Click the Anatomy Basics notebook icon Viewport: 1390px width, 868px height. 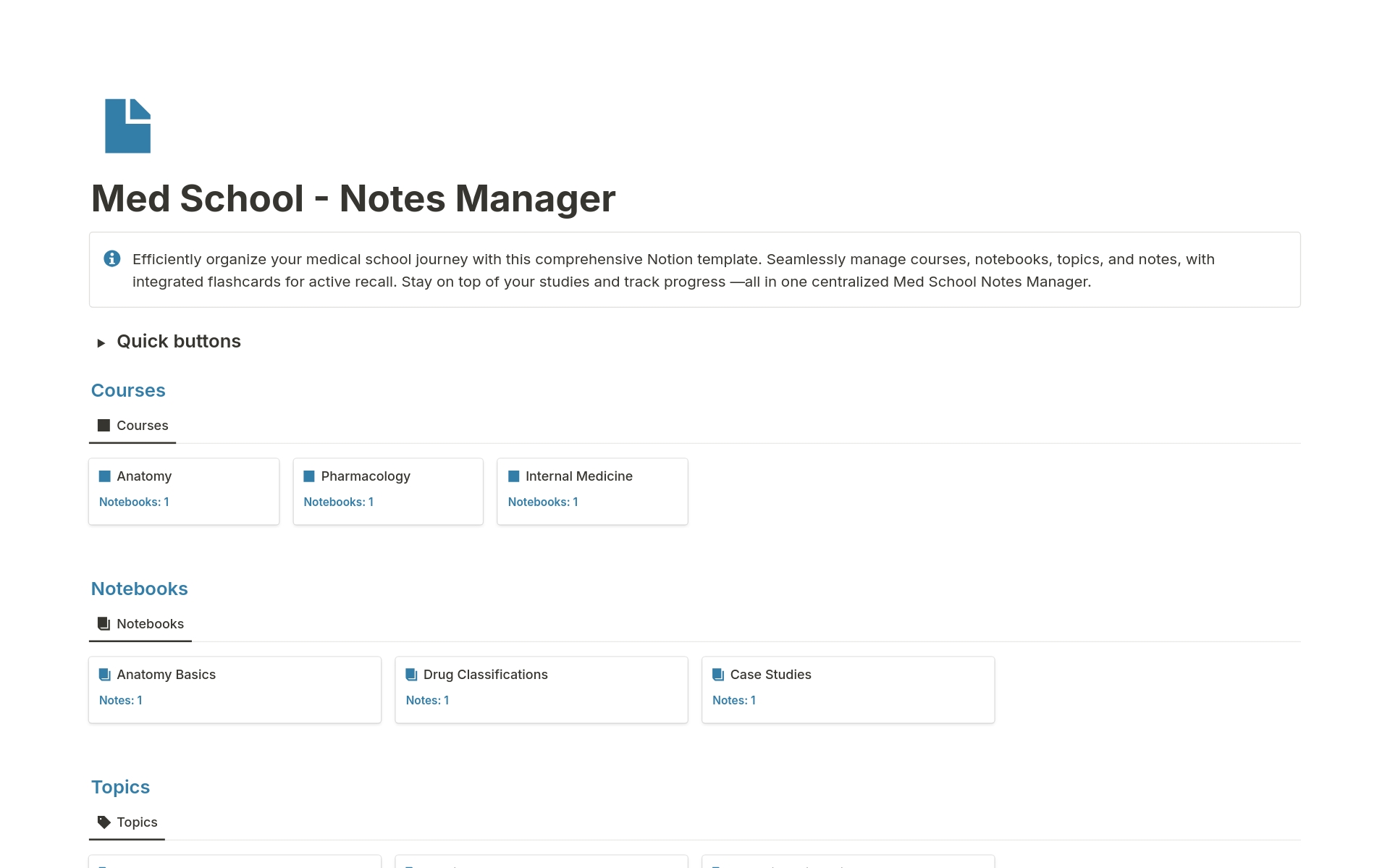coord(105,674)
